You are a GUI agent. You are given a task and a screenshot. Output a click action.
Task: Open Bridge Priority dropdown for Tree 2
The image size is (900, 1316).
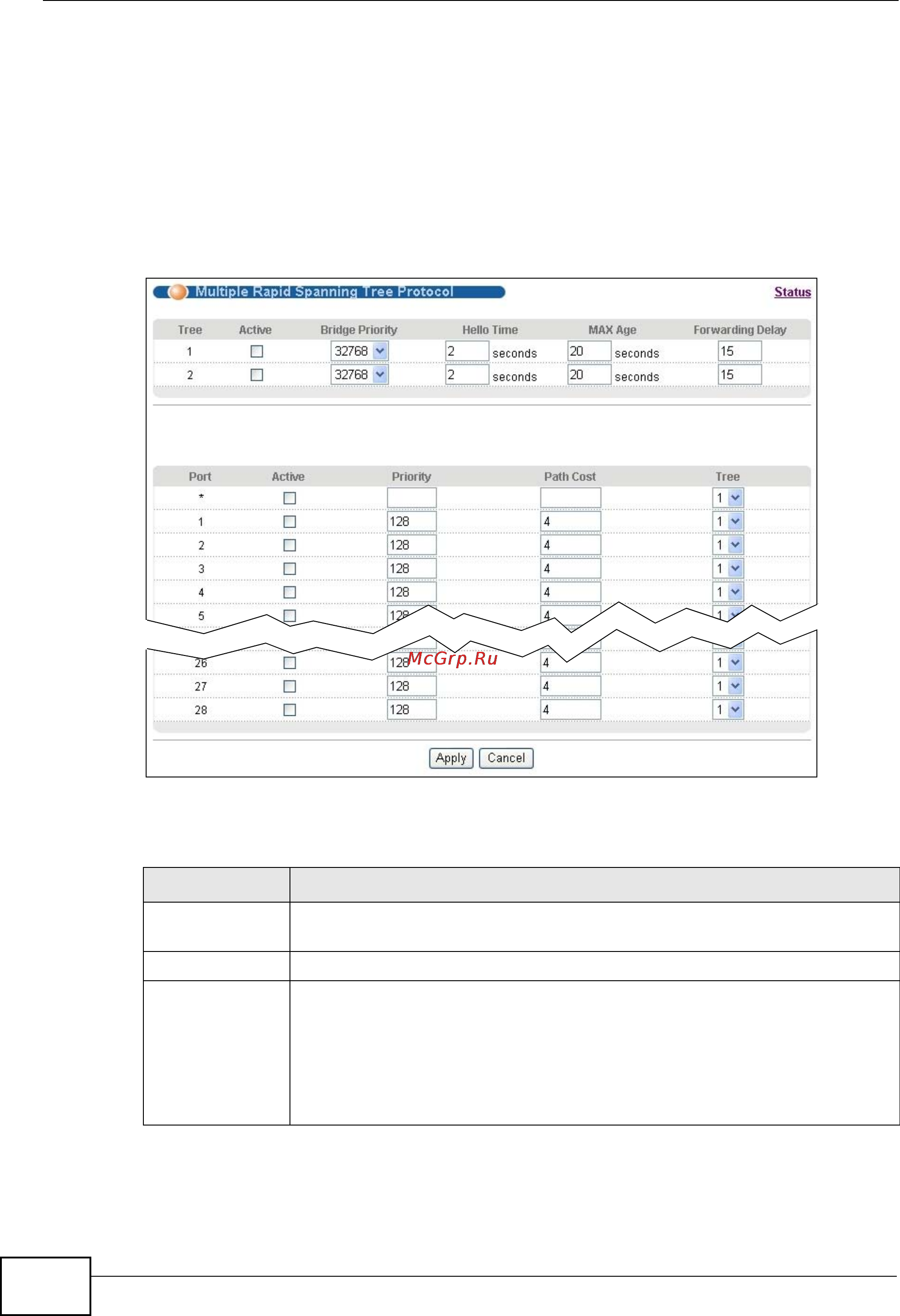point(359,375)
